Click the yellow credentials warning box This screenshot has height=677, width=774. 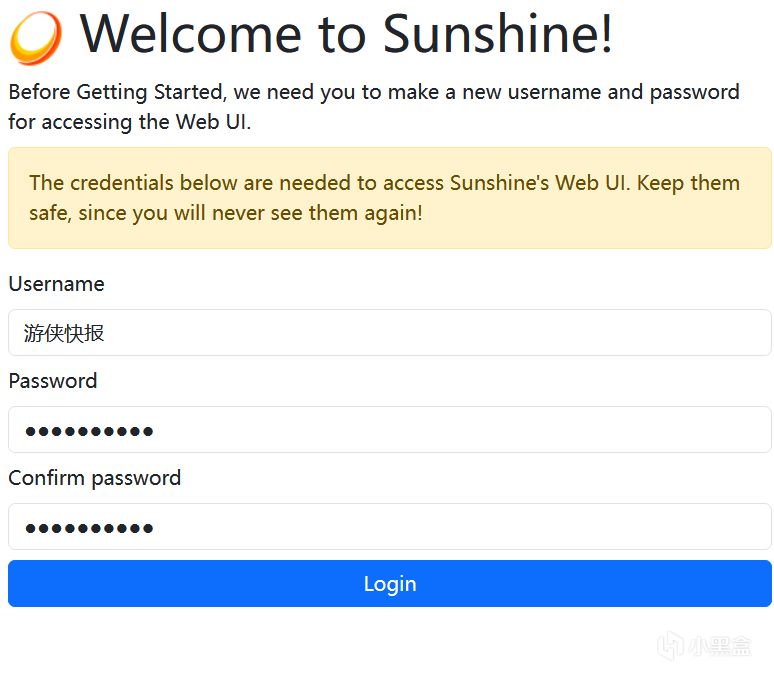point(389,198)
